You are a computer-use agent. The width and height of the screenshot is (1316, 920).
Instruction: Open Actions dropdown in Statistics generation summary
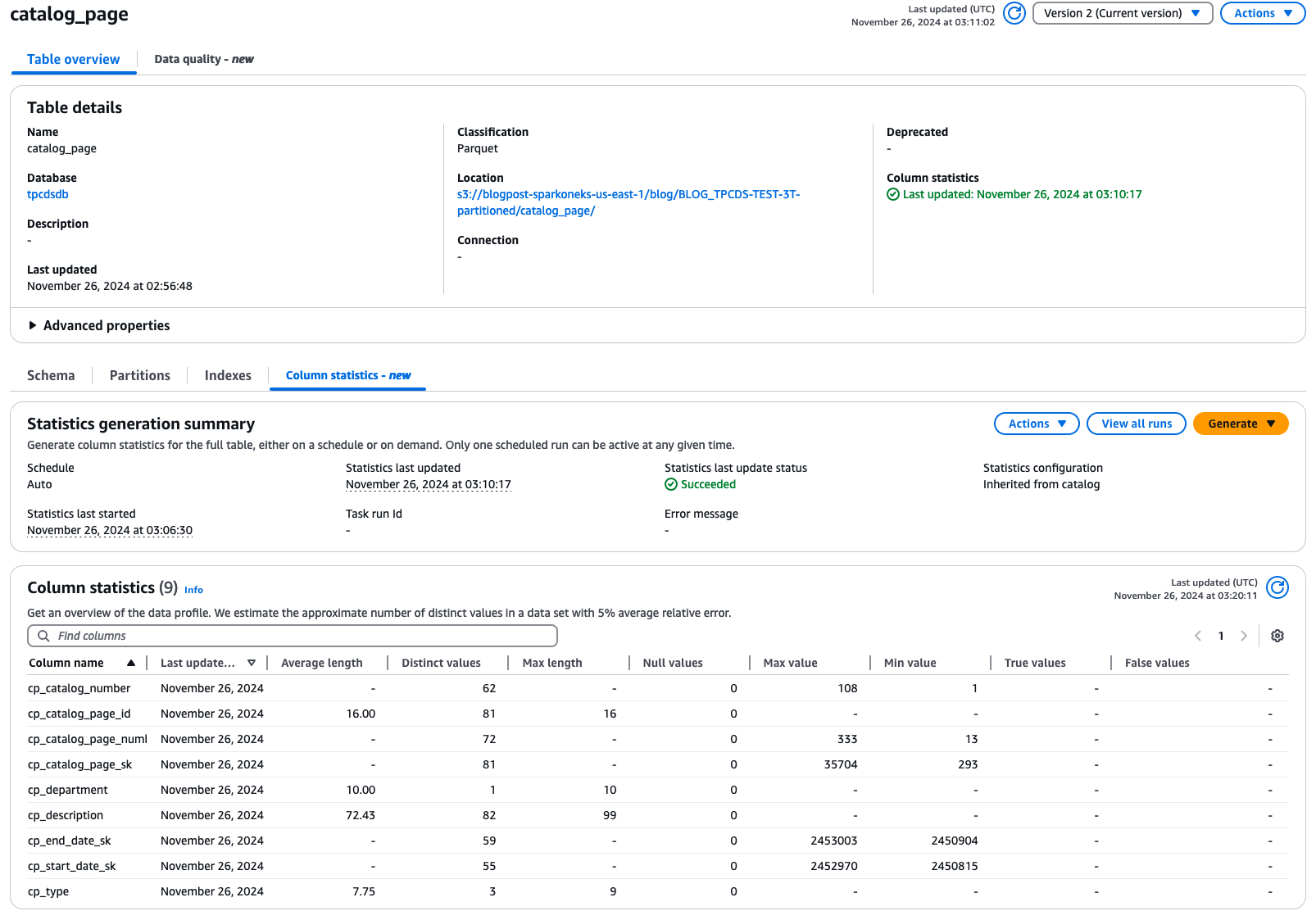pos(1036,424)
